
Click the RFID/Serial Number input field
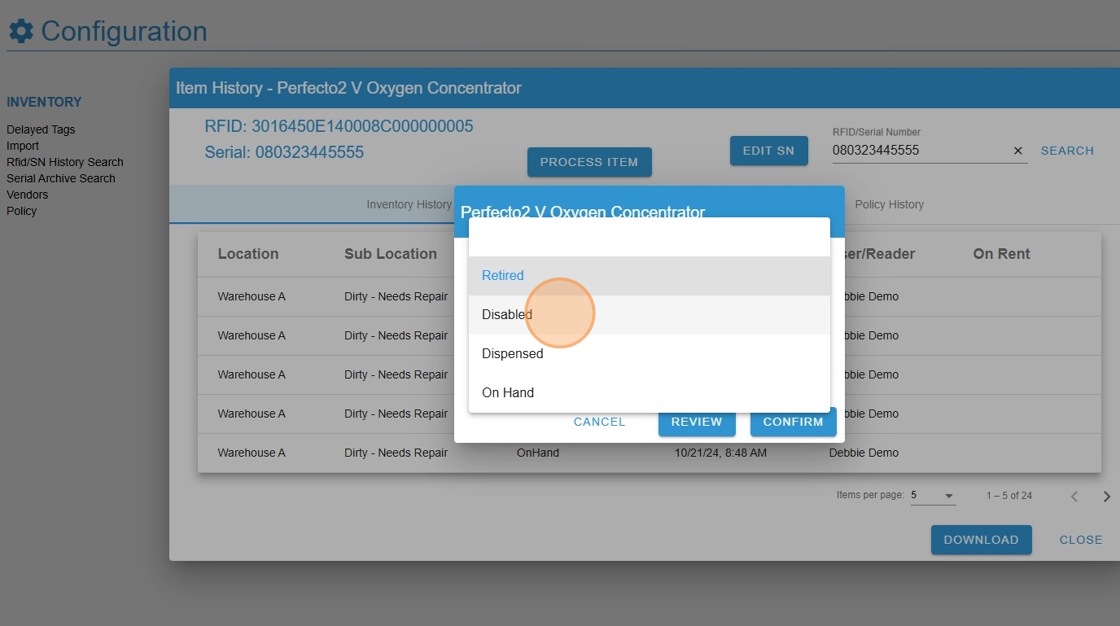[x=919, y=151]
